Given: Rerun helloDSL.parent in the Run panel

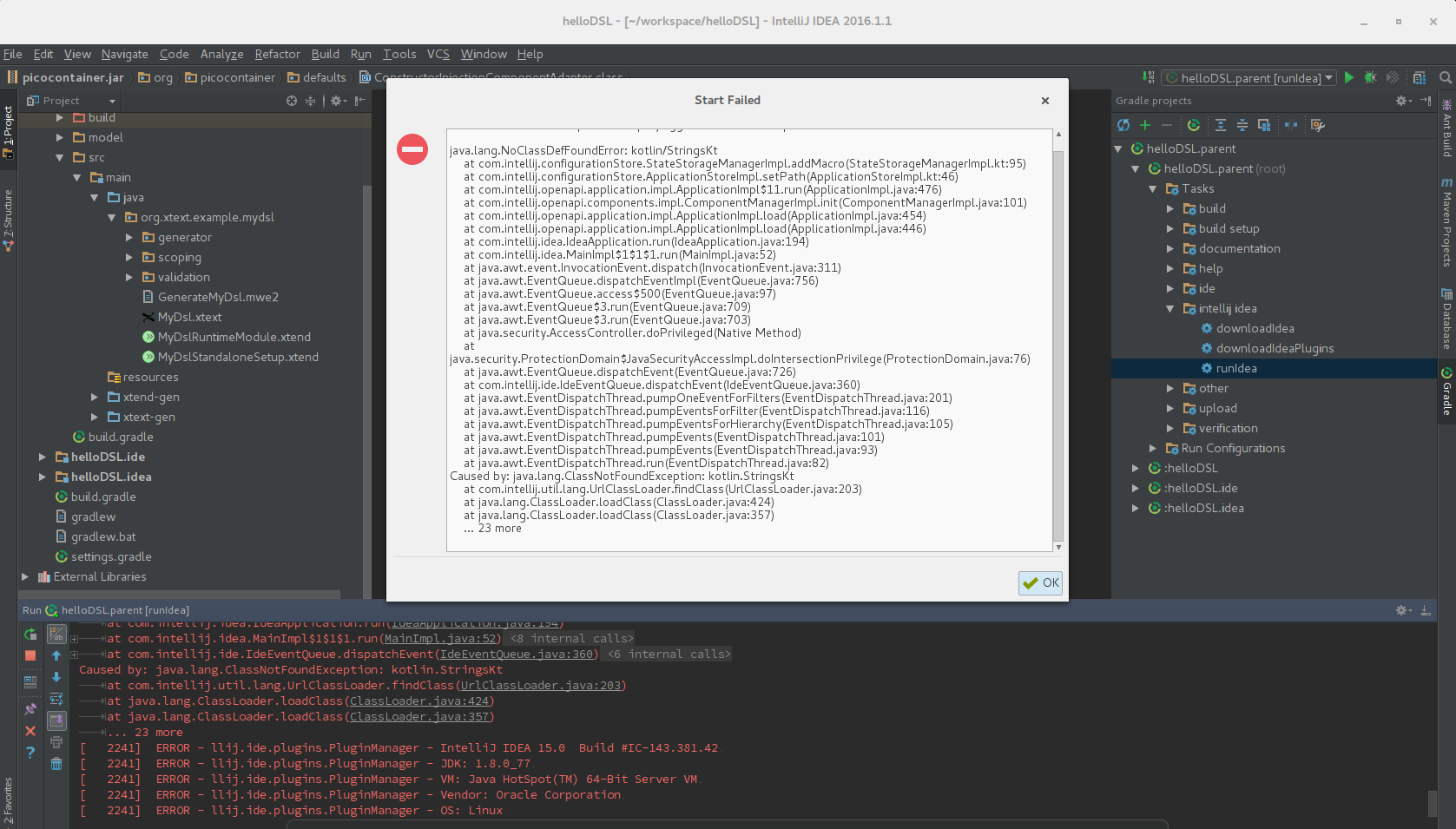Looking at the screenshot, I should tap(30, 635).
